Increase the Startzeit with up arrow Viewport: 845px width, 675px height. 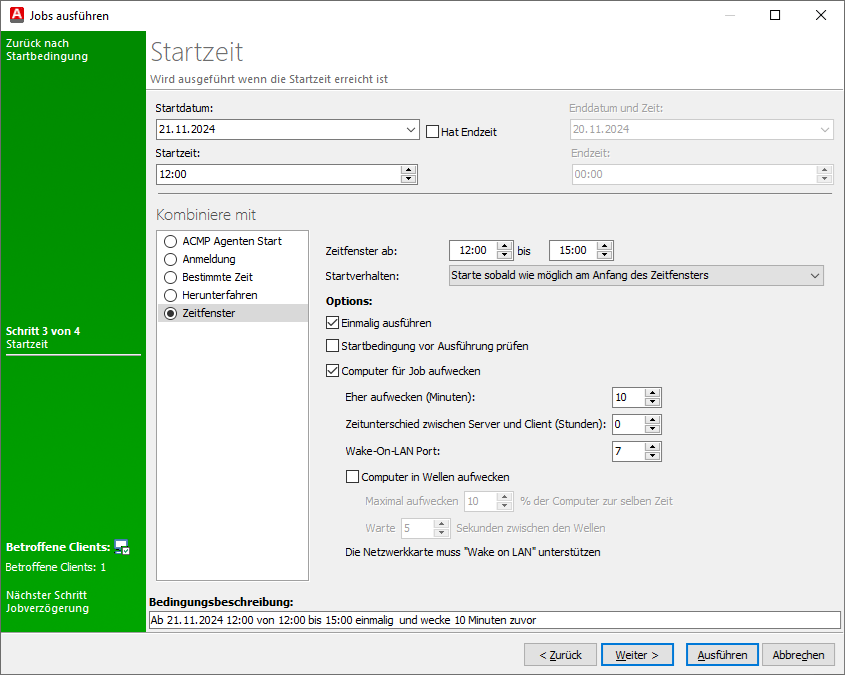408,169
